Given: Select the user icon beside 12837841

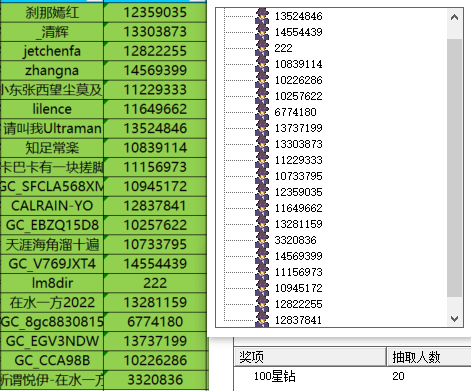Looking at the screenshot, I should [262, 320].
